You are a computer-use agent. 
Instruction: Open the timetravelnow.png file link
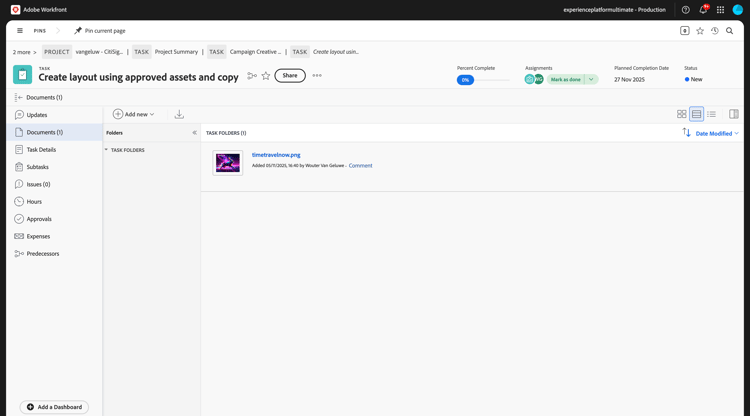pyautogui.click(x=276, y=155)
